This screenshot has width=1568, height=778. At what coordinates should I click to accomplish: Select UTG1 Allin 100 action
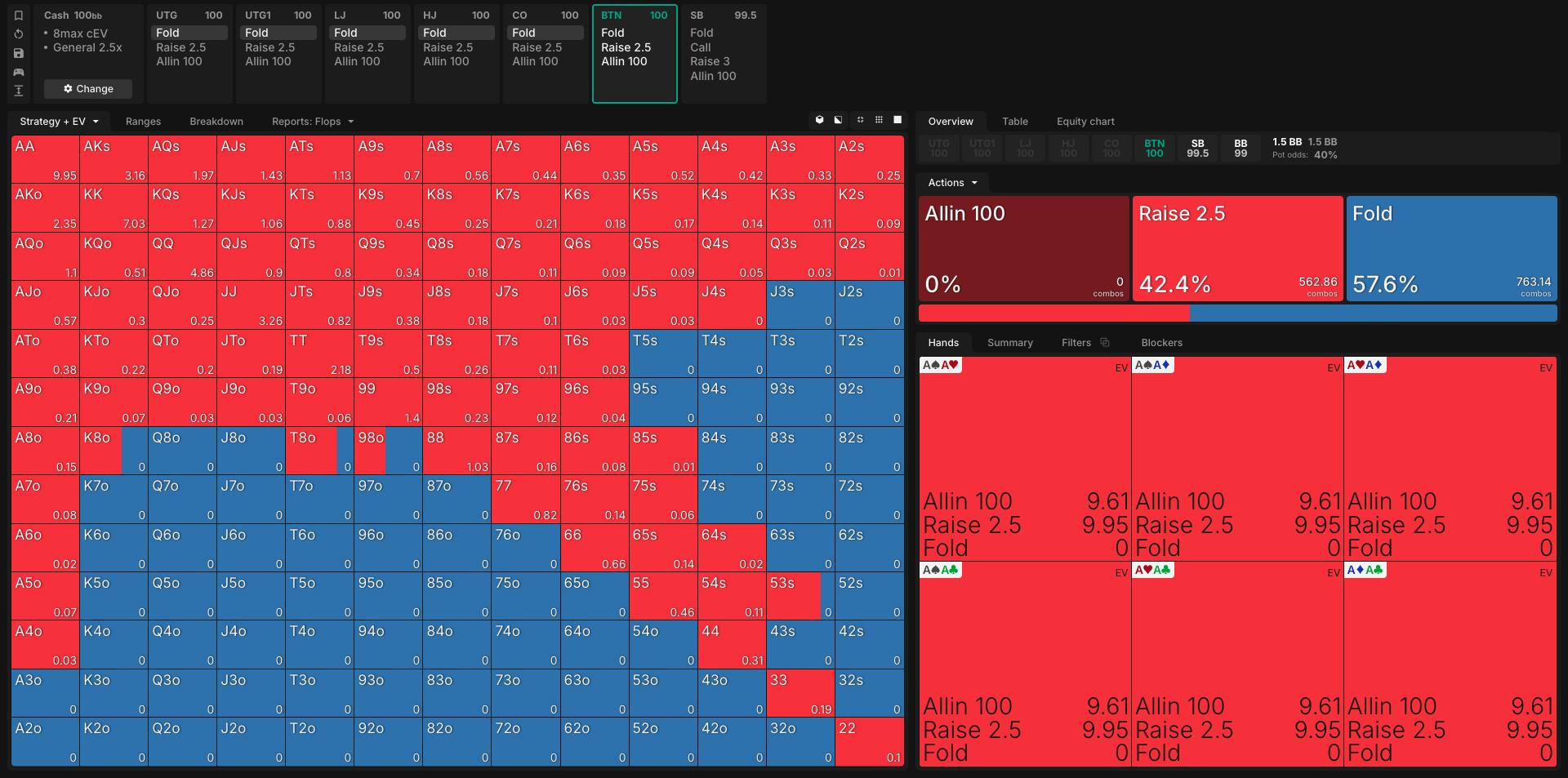[x=268, y=61]
